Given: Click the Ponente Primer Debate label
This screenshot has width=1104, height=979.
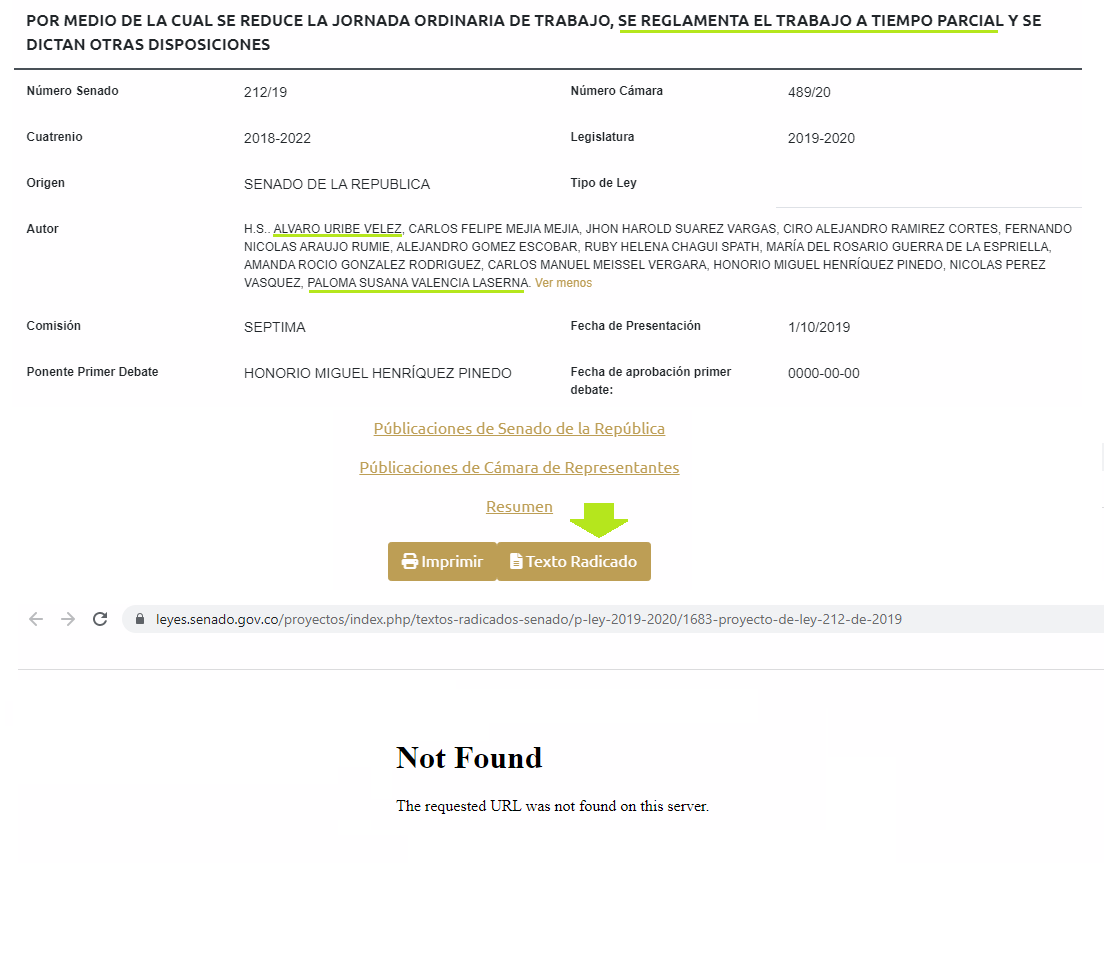Looking at the screenshot, I should click(92, 372).
